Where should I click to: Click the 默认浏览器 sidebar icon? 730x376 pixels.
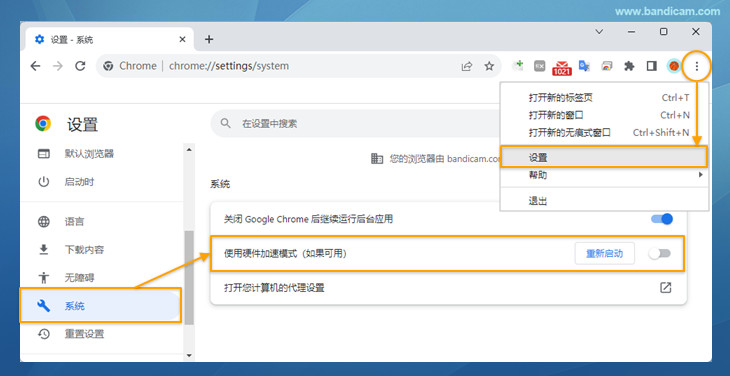[44, 154]
